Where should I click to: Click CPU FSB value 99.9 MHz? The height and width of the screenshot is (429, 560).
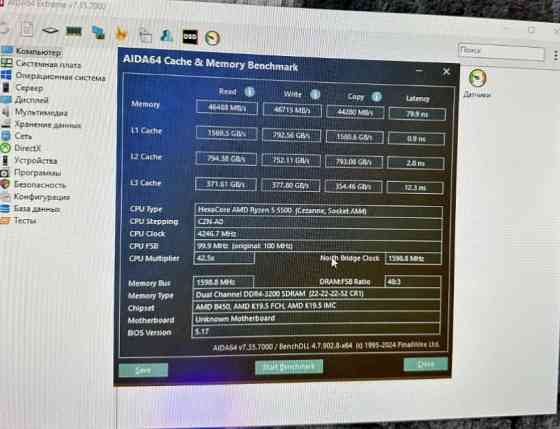[x=318, y=246]
